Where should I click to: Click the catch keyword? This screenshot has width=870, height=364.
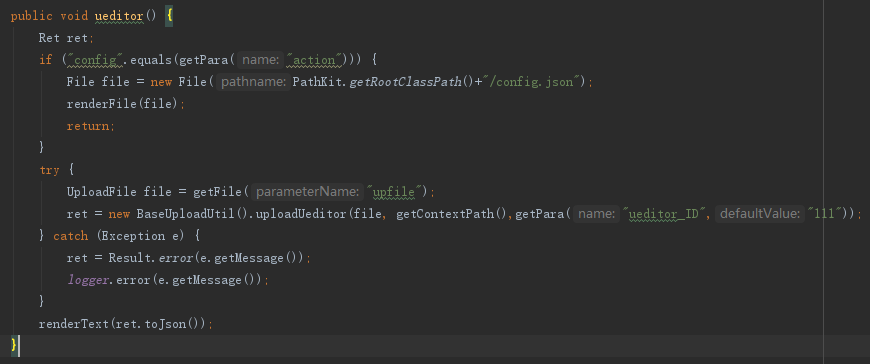click(x=70, y=236)
